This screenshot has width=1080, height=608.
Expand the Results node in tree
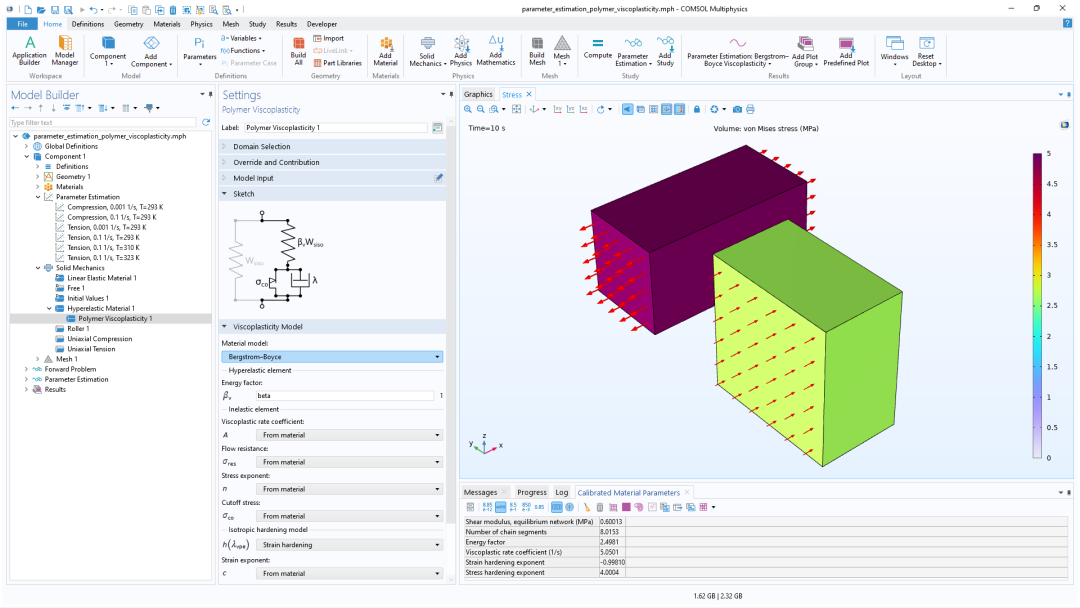coord(27,390)
